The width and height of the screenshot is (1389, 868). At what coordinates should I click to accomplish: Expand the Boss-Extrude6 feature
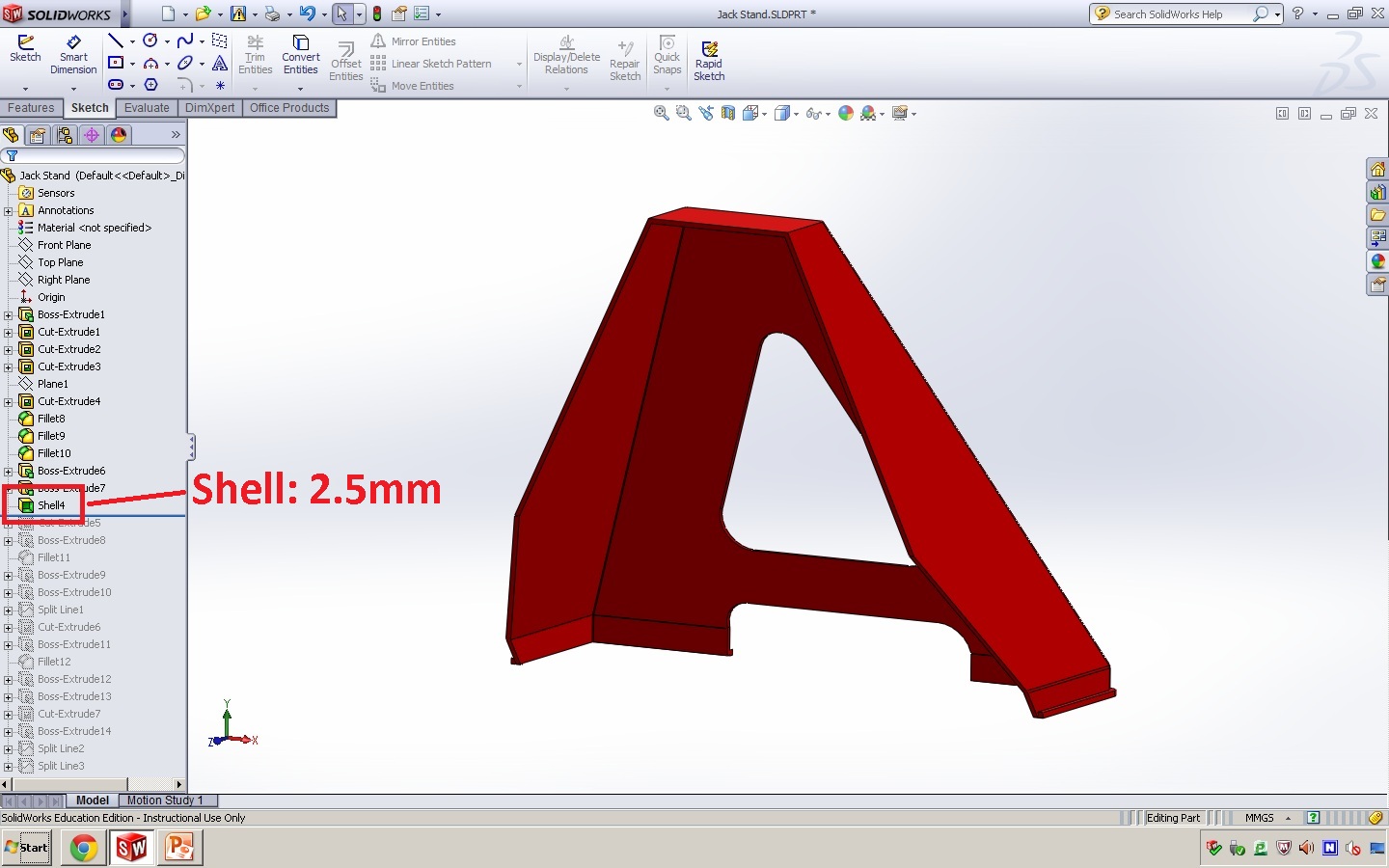8,471
